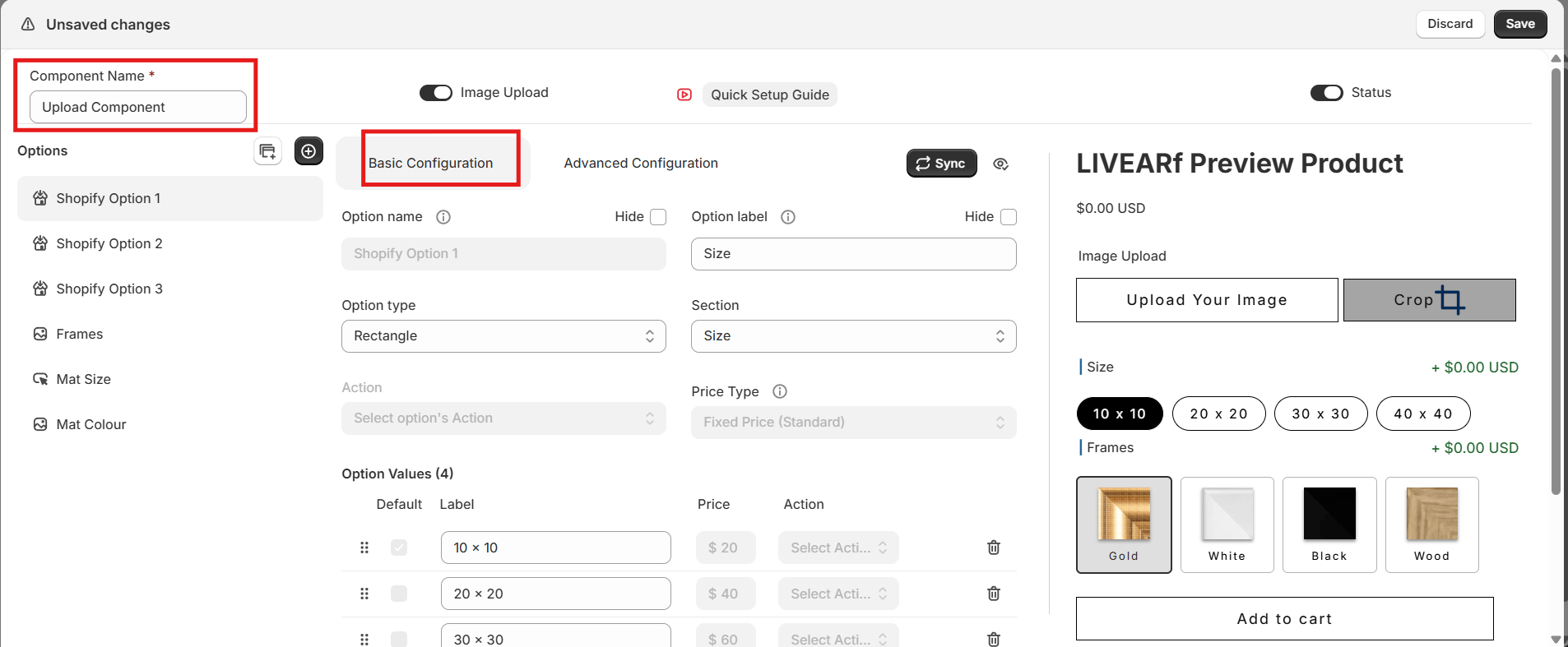Screen dimensions: 1568x647
Task: Open Select Action dropdown for 20 × 20
Action: (x=838, y=594)
